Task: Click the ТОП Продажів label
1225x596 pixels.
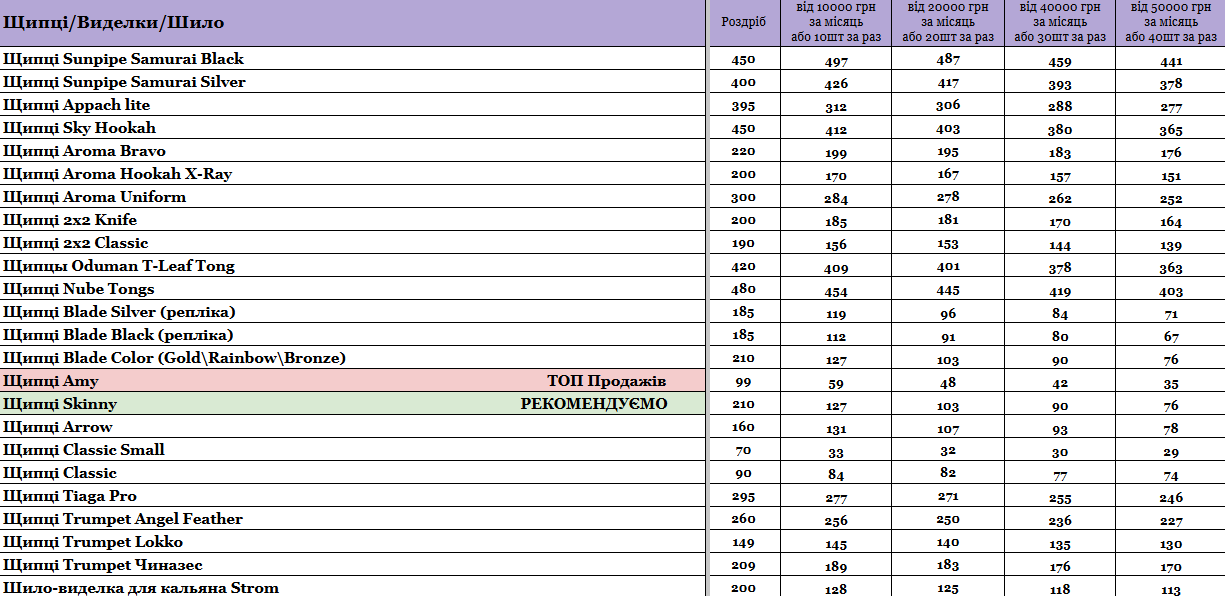Action: click(607, 381)
